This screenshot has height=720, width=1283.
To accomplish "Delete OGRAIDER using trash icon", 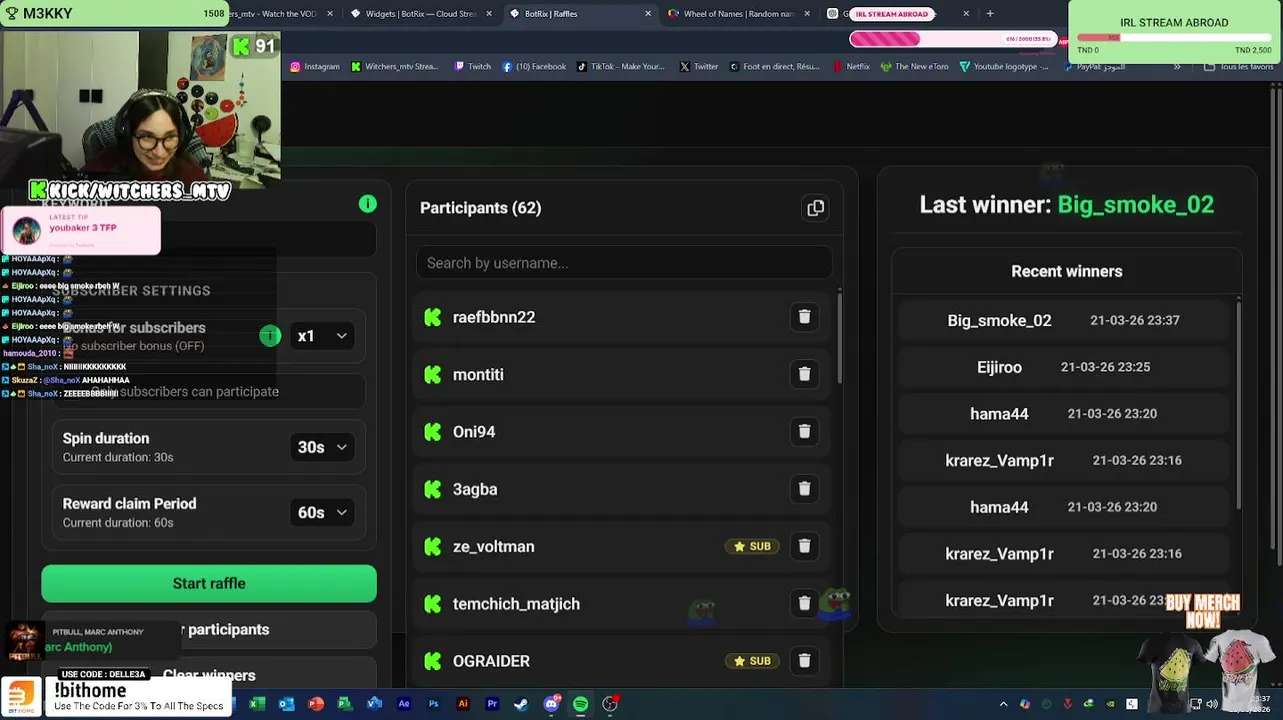I will [804, 661].
